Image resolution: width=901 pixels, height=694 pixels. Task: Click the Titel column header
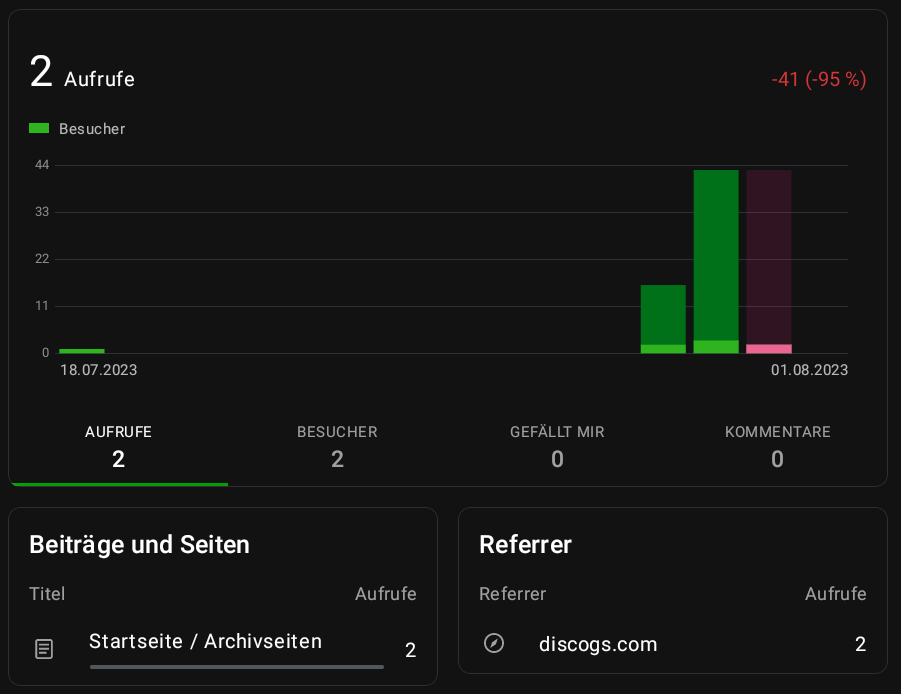[47, 594]
